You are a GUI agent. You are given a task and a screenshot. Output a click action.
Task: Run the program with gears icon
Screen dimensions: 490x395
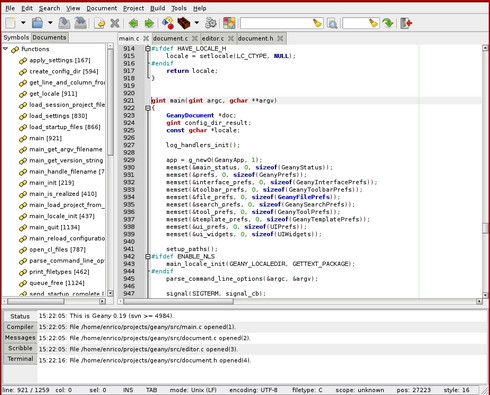pos(211,23)
